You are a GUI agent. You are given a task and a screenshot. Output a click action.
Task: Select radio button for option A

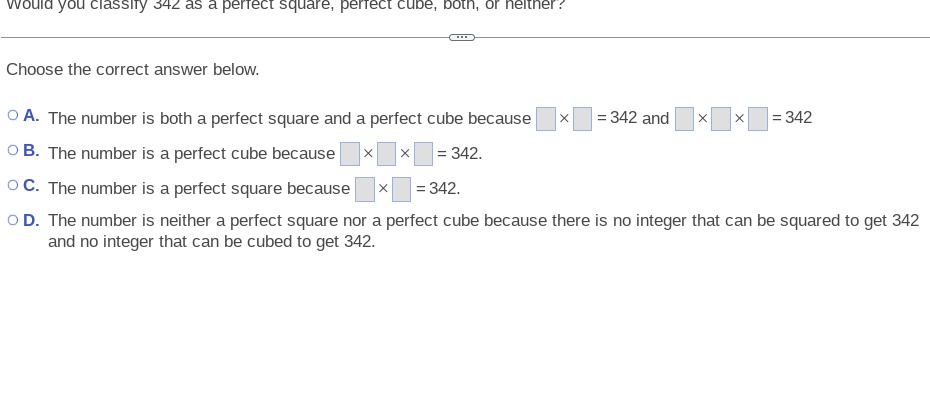click(x=13, y=115)
